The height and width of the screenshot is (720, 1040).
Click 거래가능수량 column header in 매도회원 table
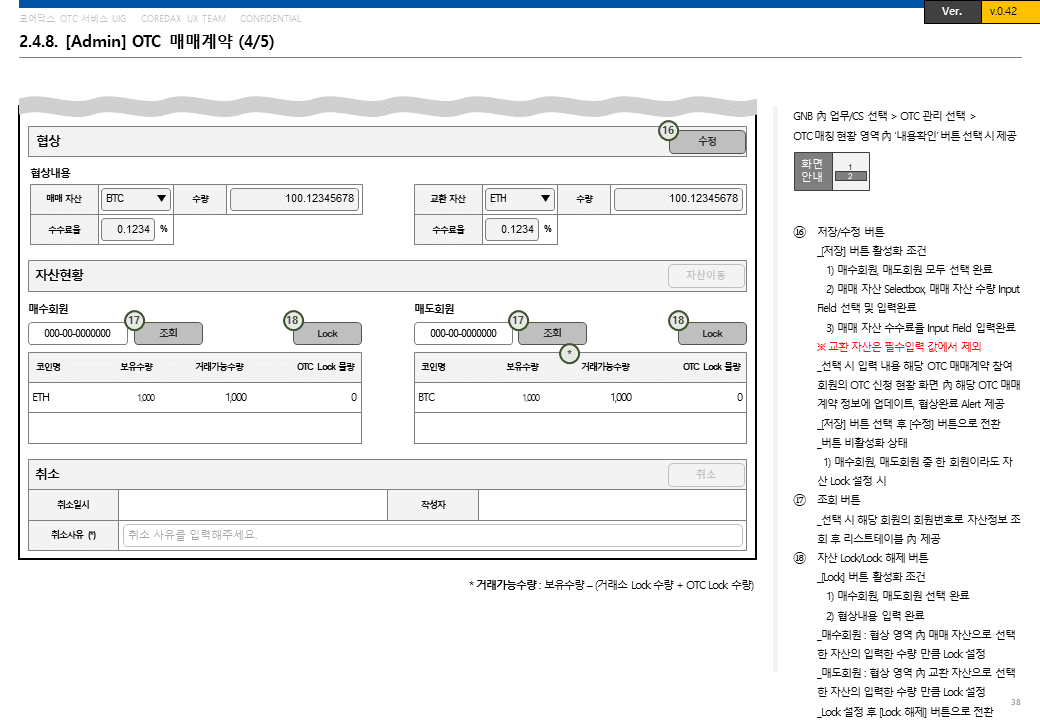(x=606, y=367)
